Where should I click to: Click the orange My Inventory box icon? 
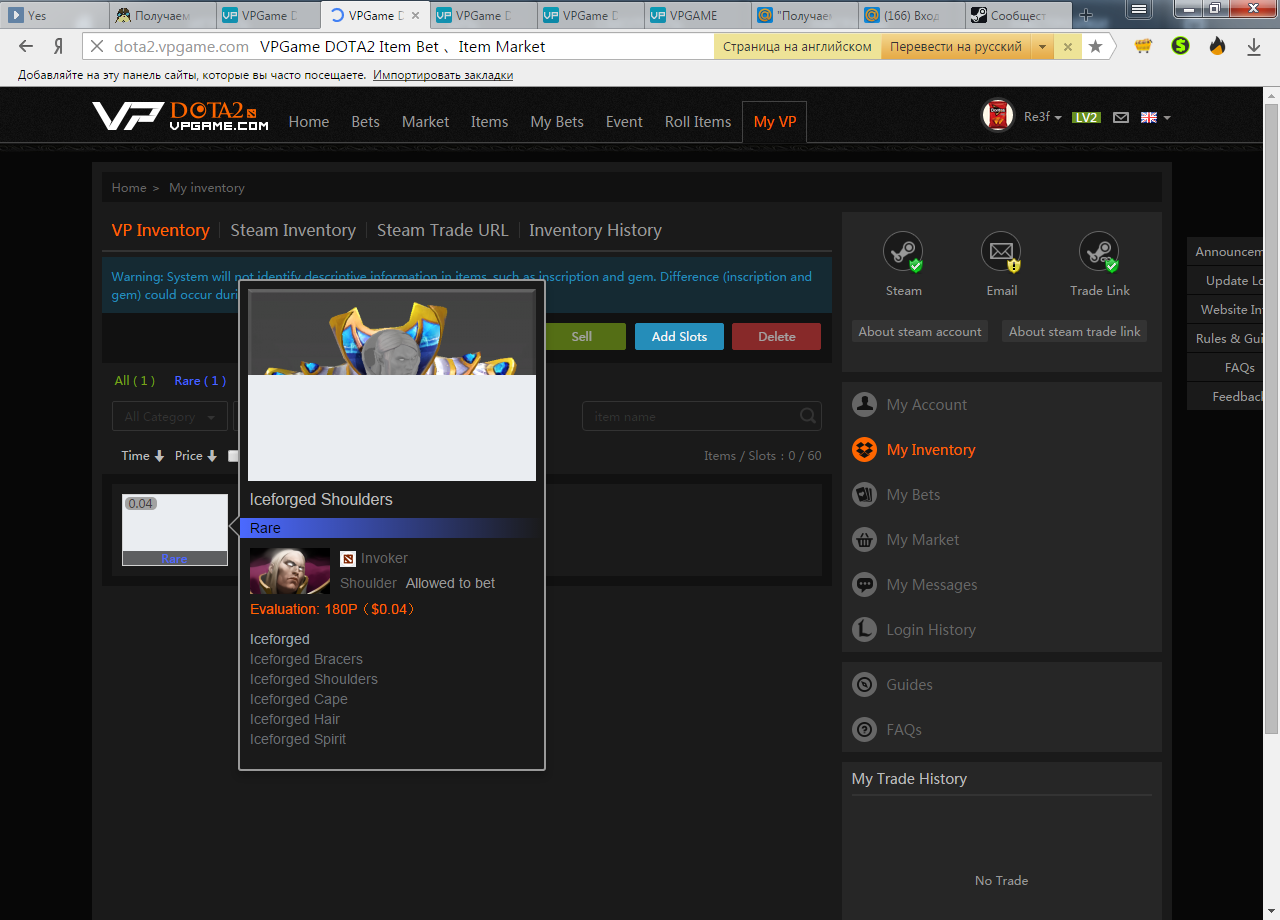point(864,450)
